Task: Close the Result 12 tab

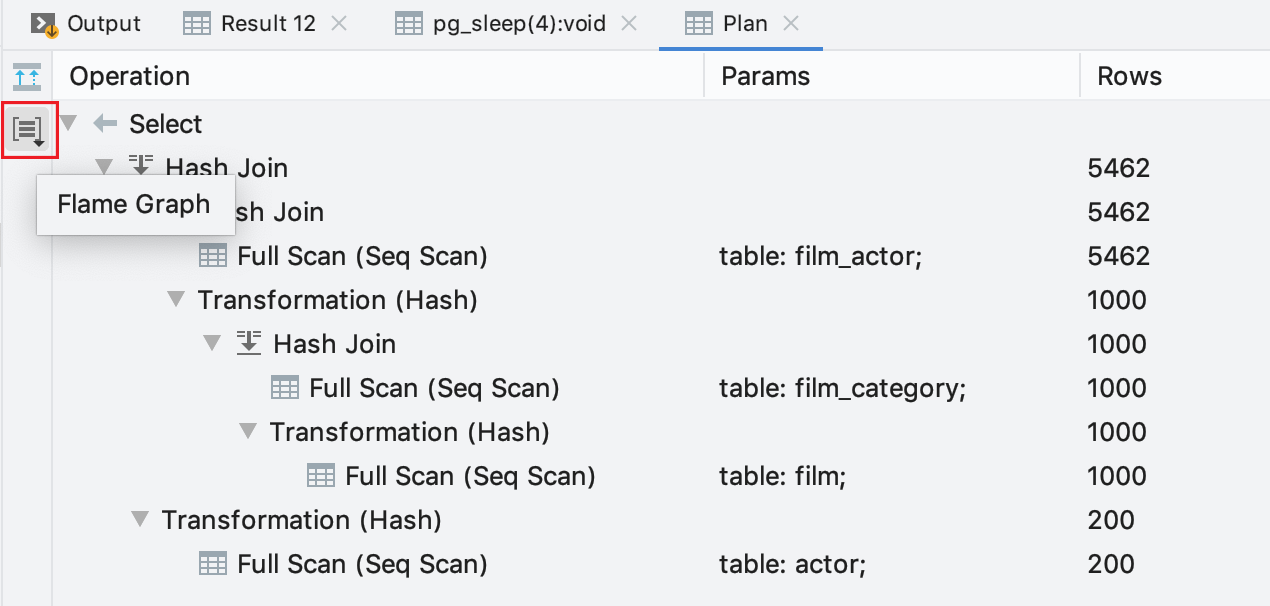Action: pyautogui.click(x=339, y=24)
